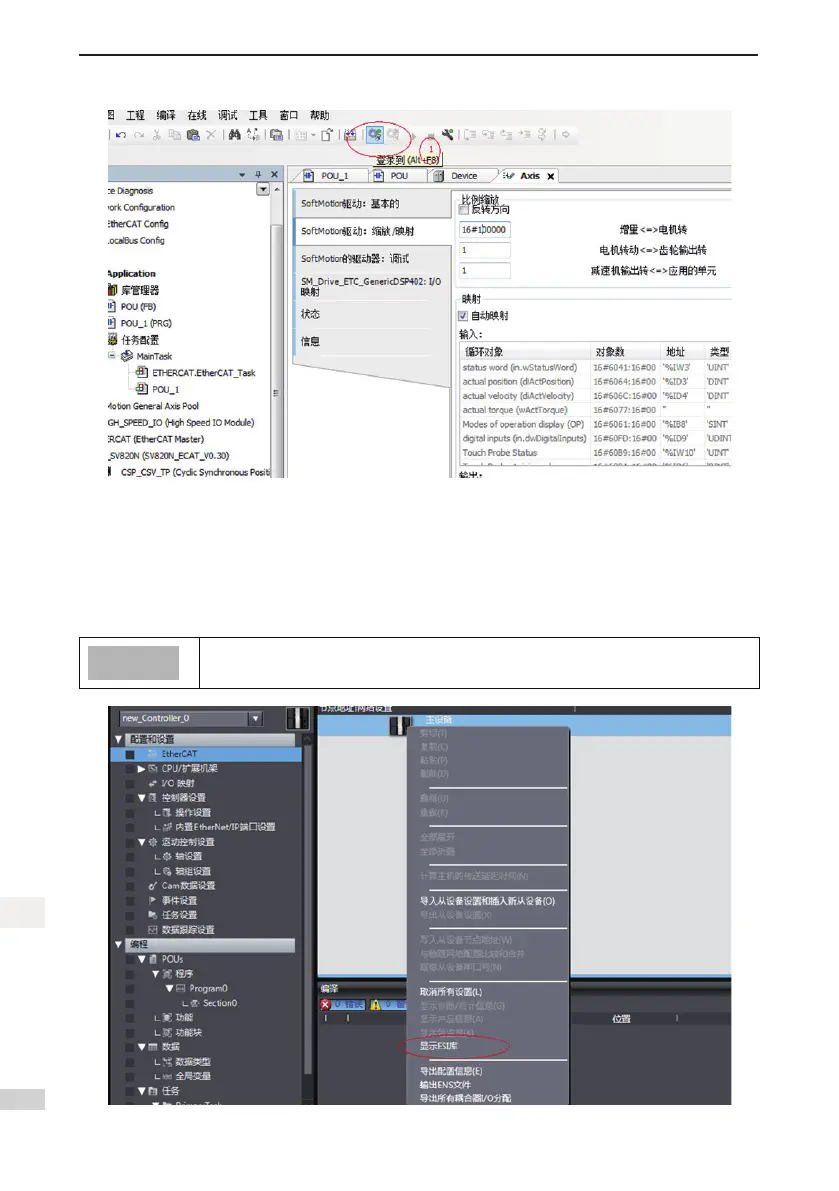Image resolution: width=839 pixels, height=1191 pixels.
Task: Open the new_Controller_0 dropdown
Action: [x=255, y=718]
